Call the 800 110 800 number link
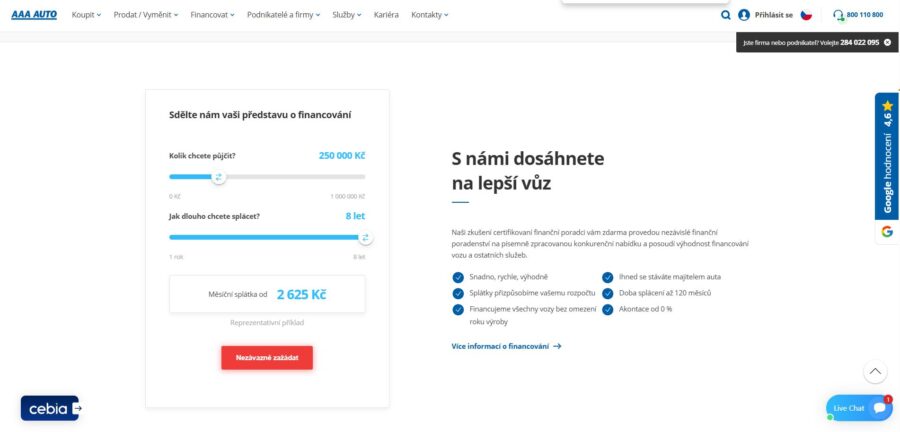The height and width of the screenshot is (432, 900). (864, 15)
